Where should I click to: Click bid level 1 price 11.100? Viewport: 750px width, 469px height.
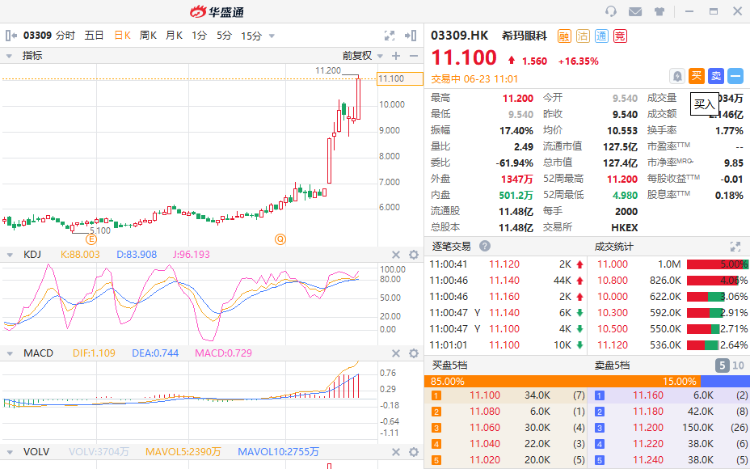pyautogui.click(x=485, y=395)
